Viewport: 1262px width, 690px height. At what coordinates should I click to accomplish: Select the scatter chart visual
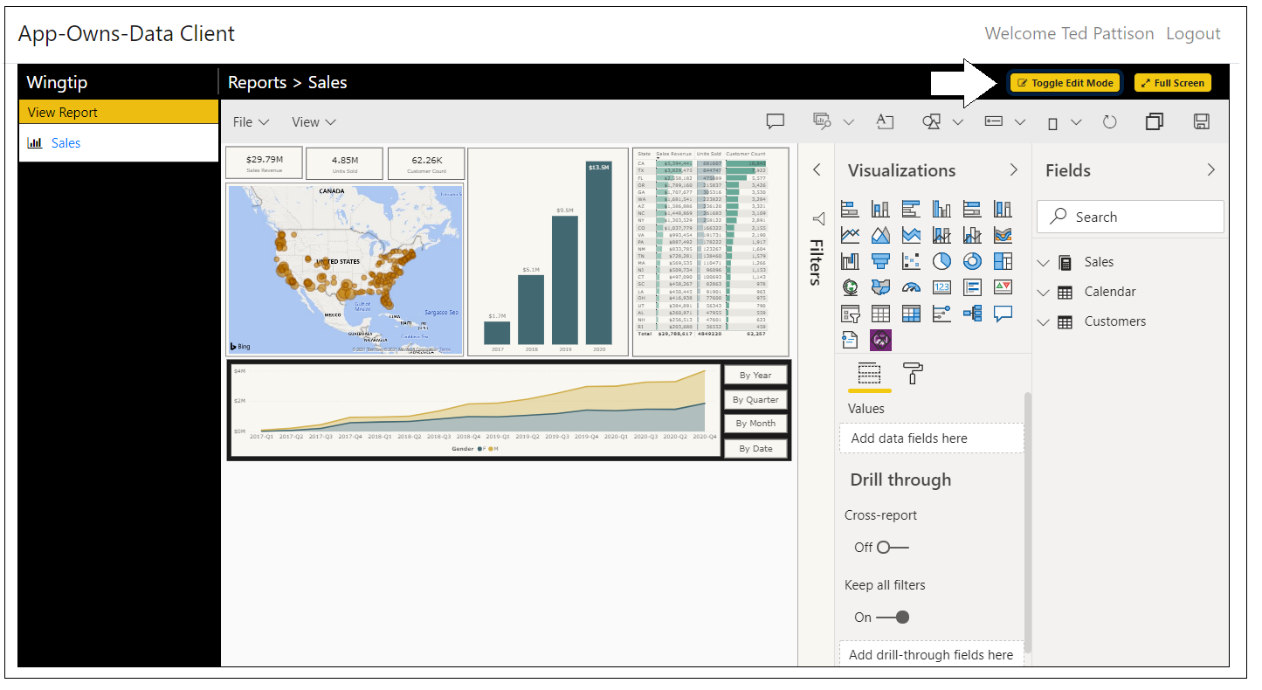[911, 261]
